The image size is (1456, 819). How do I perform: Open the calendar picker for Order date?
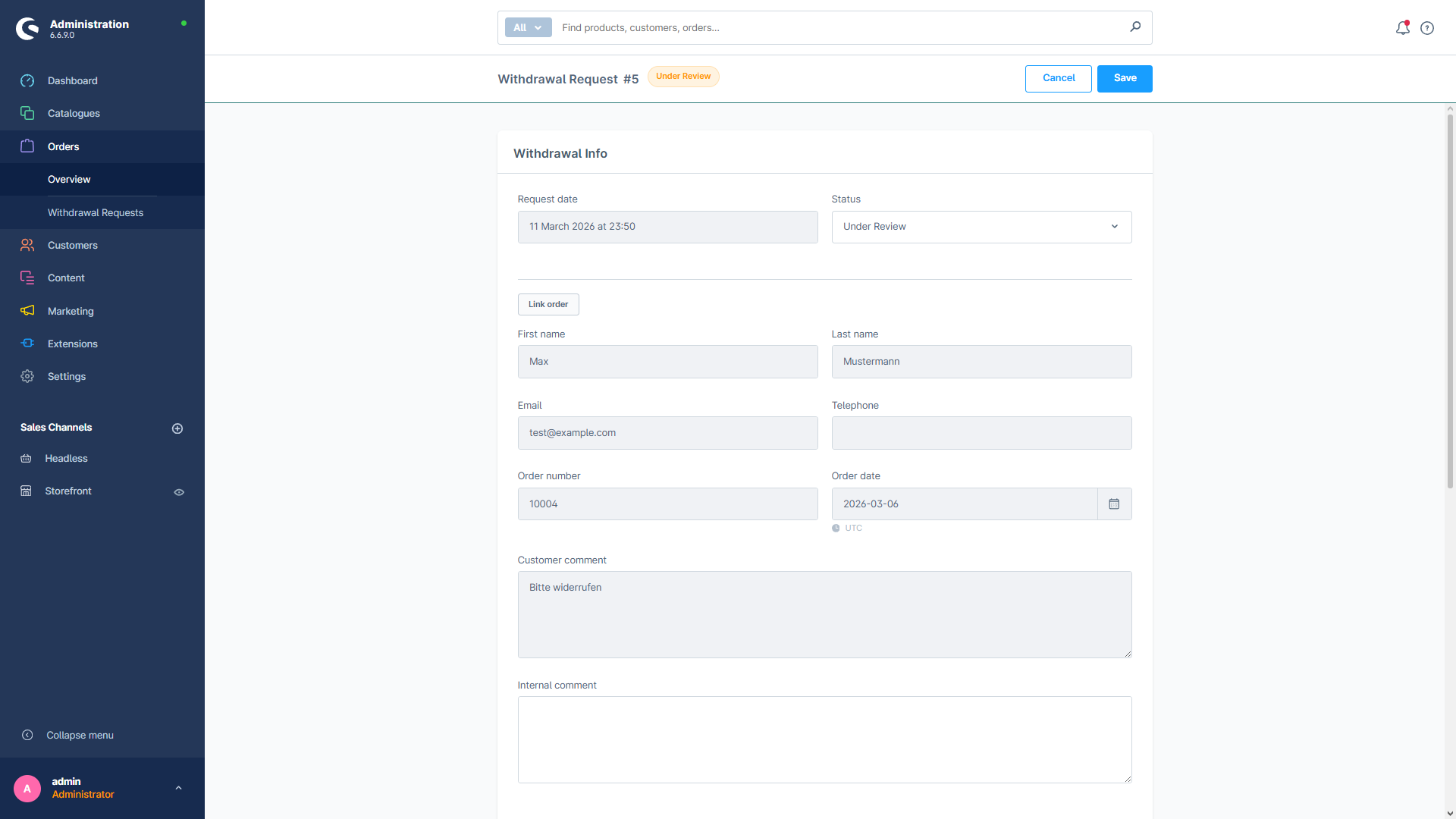pos(1114,504)
